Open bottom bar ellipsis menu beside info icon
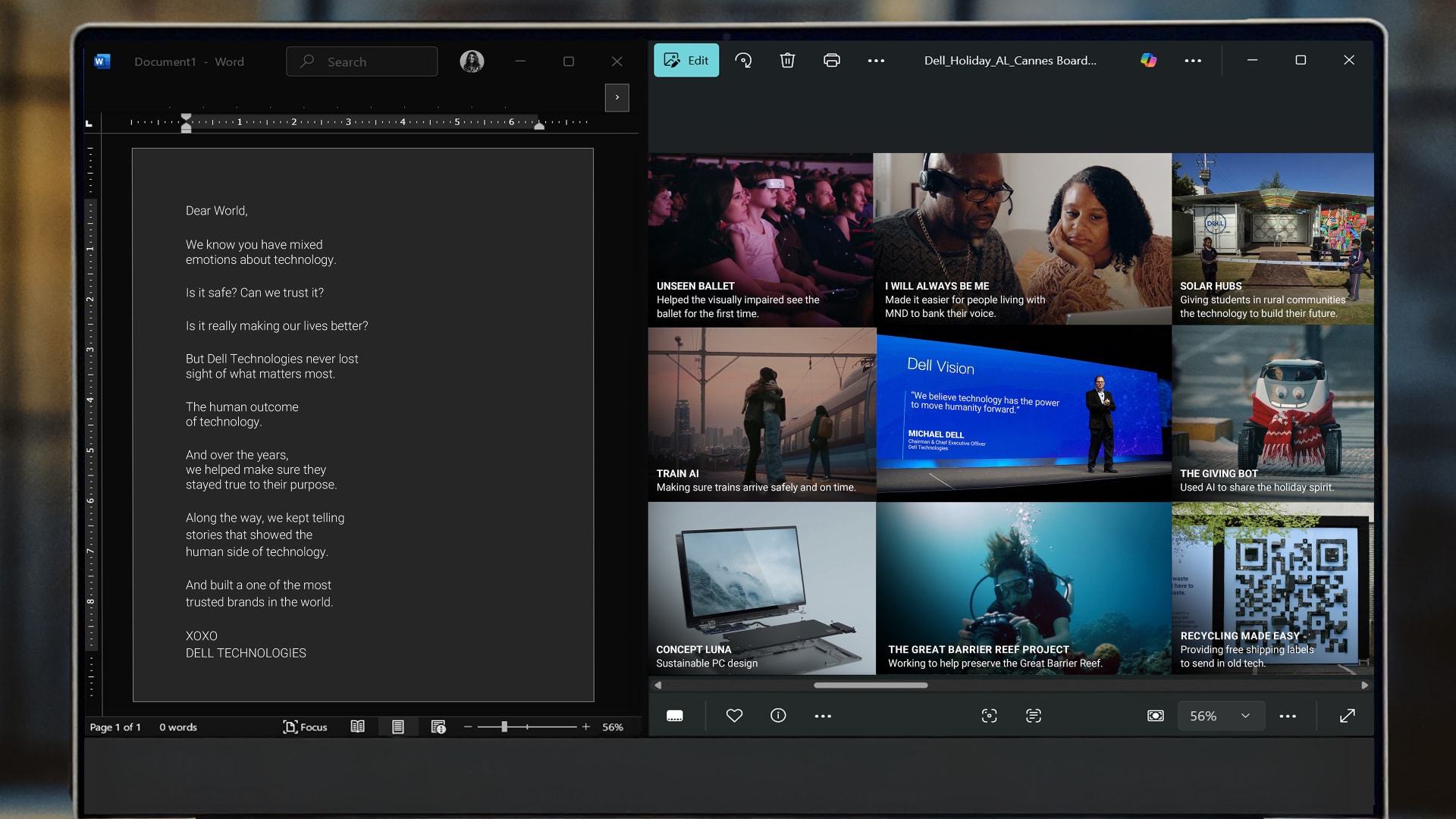Viewport: 1456px width, 819px height. 823,716
